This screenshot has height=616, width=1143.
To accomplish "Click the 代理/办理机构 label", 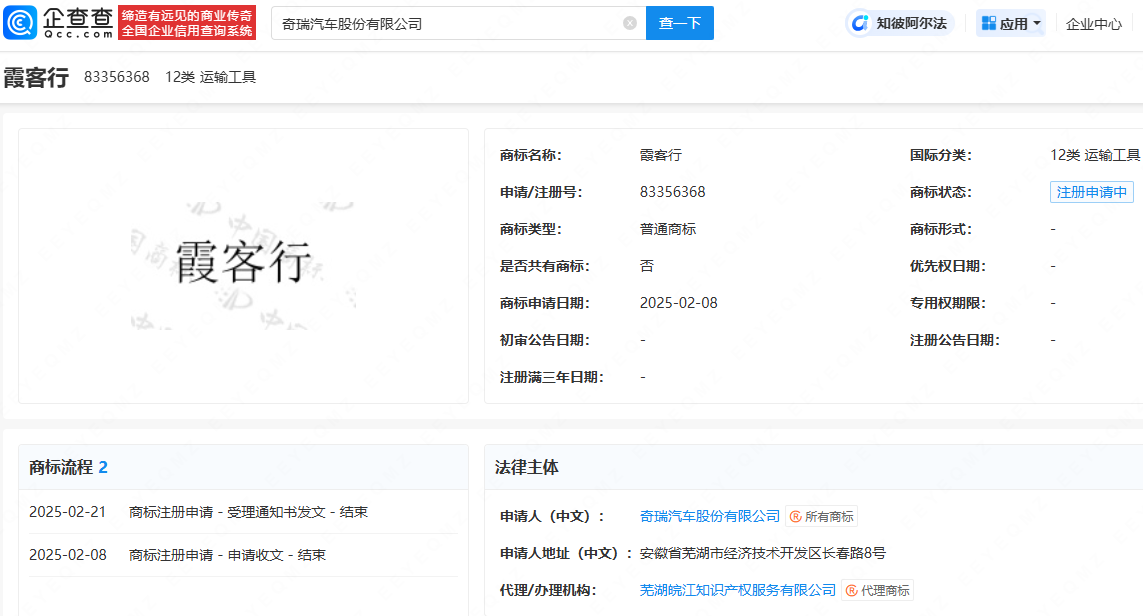I will click(547, 590).
